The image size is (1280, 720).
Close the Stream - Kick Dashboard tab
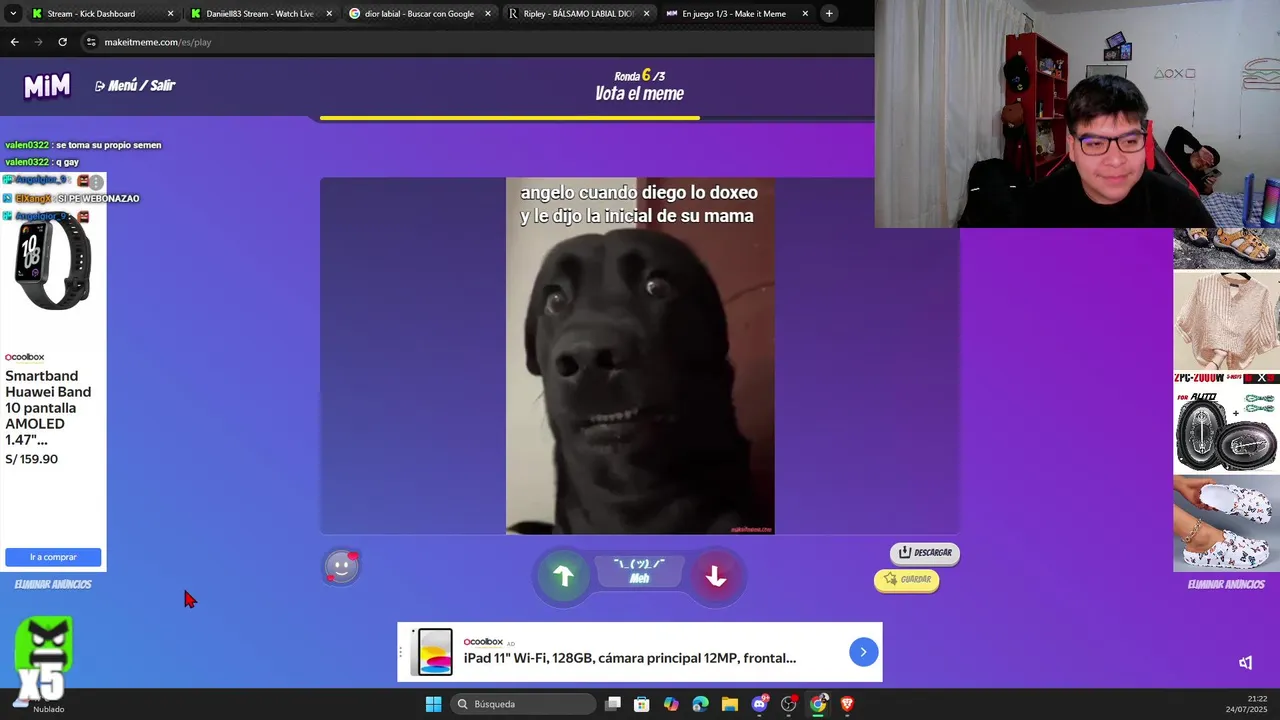(x=170, y=14)
